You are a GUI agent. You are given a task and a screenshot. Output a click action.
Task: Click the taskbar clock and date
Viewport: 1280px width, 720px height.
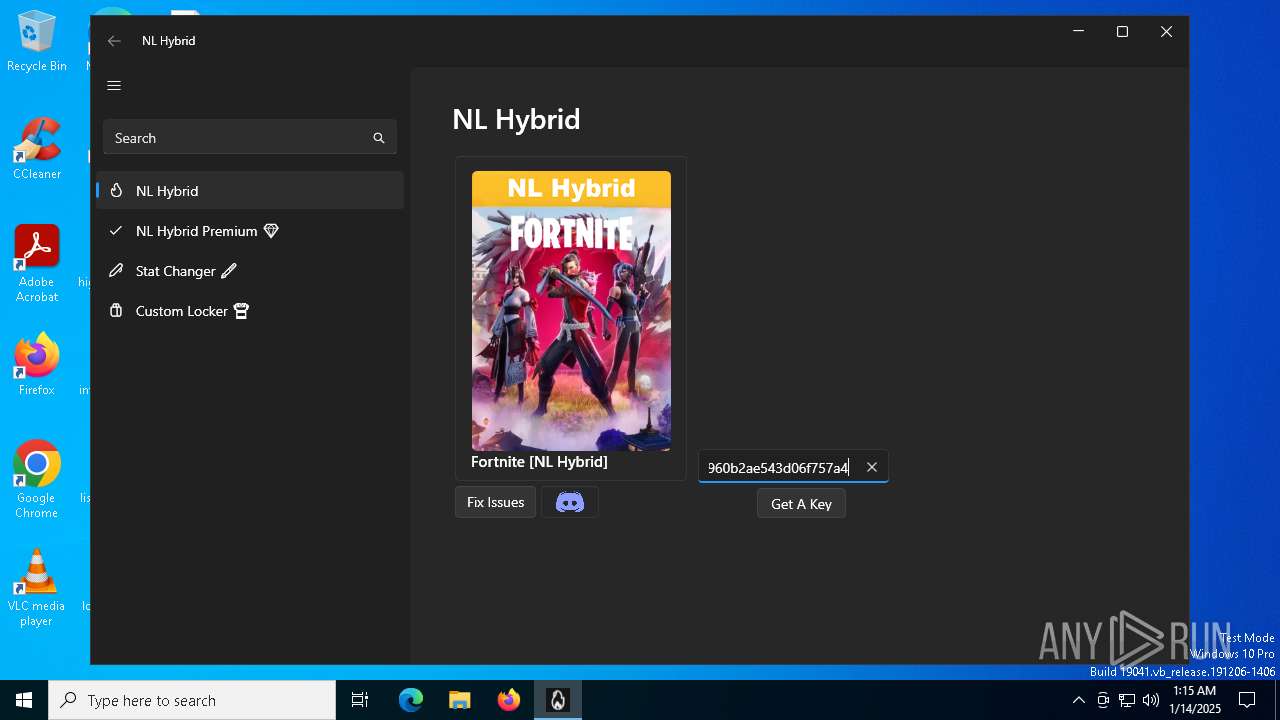point(1195,700)
